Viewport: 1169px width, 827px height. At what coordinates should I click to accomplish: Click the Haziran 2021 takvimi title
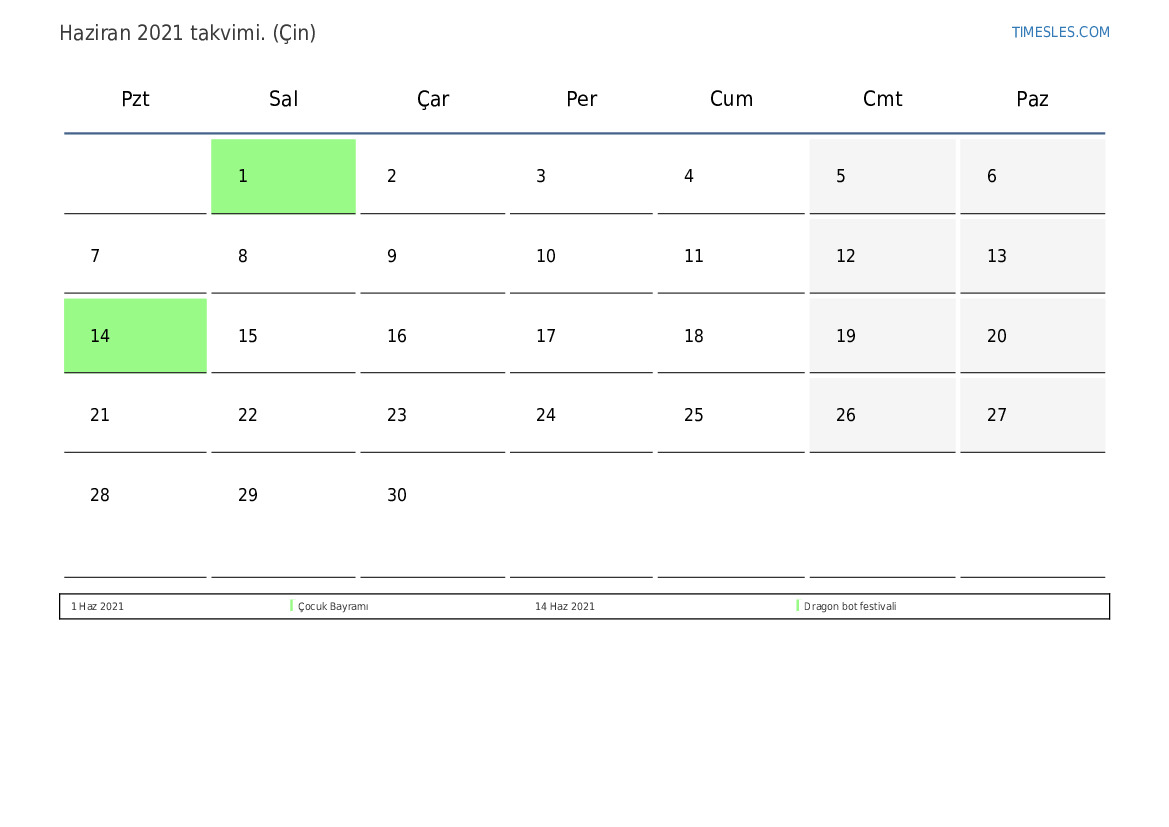coord(187,33)
